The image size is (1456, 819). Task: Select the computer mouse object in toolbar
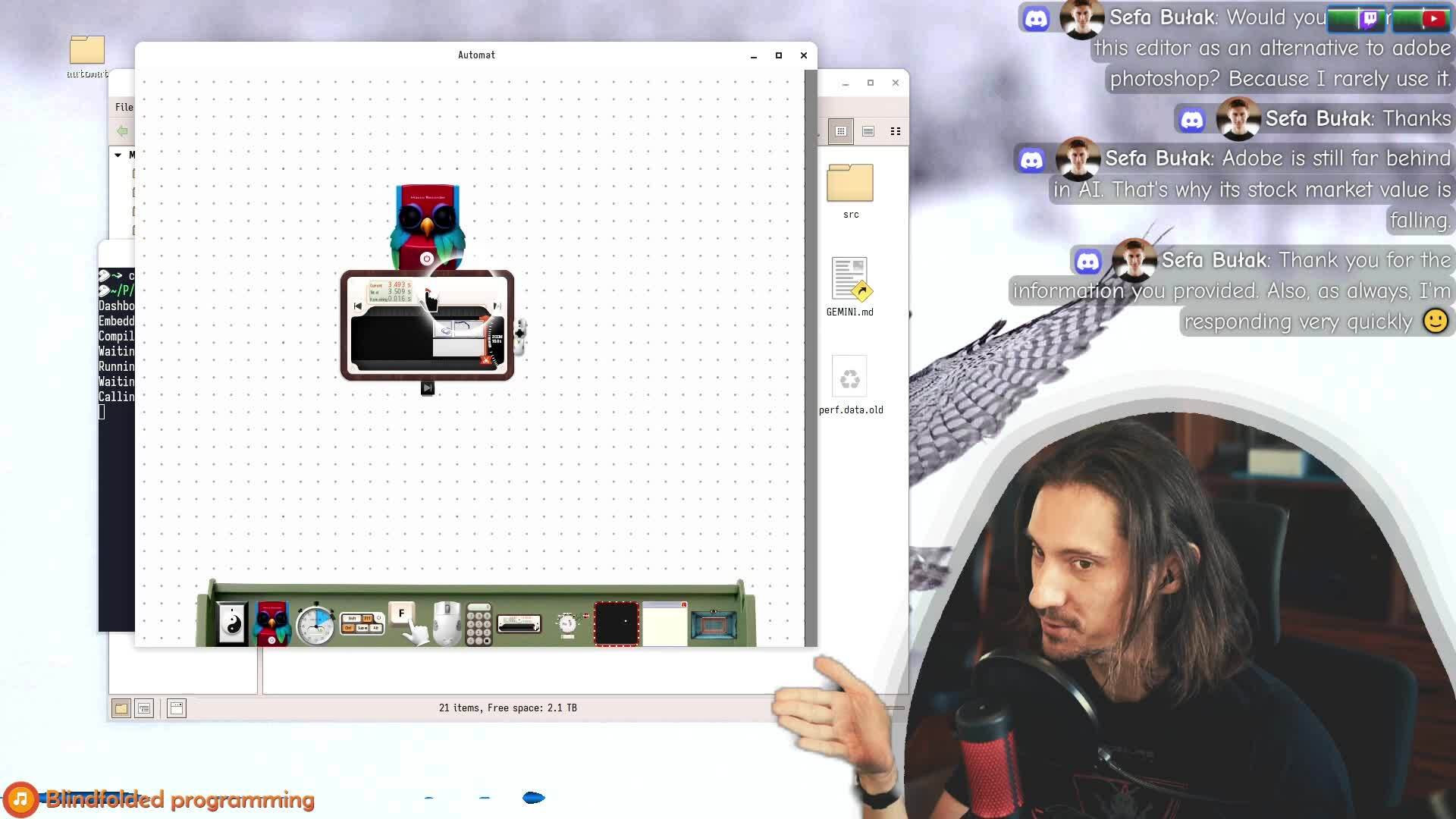coord(447,623)
